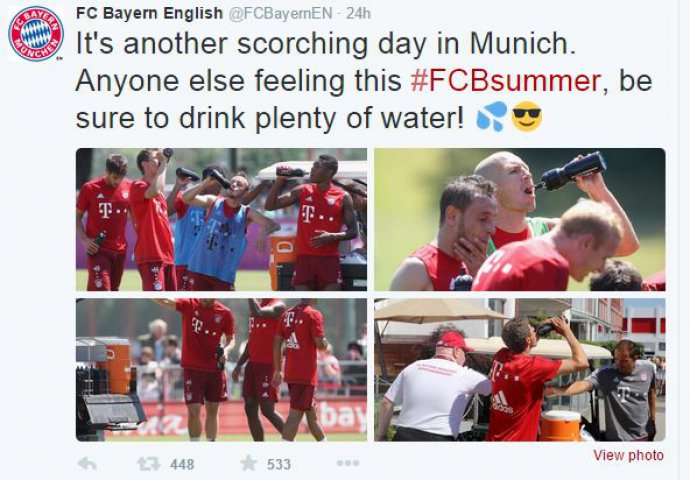
Task: Click the 533 favorites count
Action: [x=279, y=464]
